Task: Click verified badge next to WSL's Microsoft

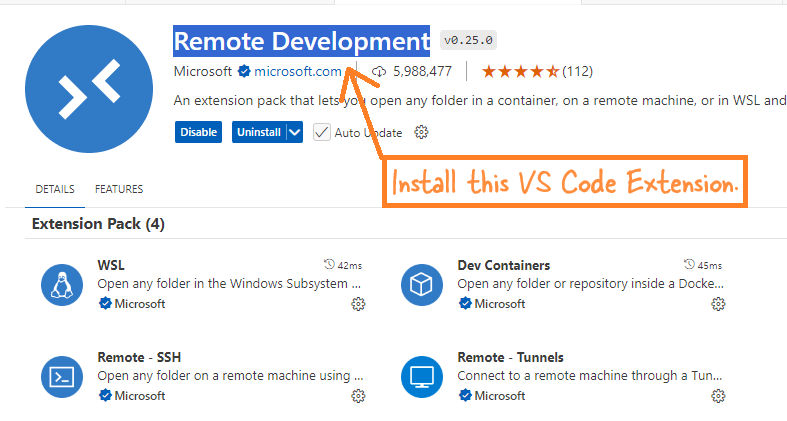Action: (105, 304)
